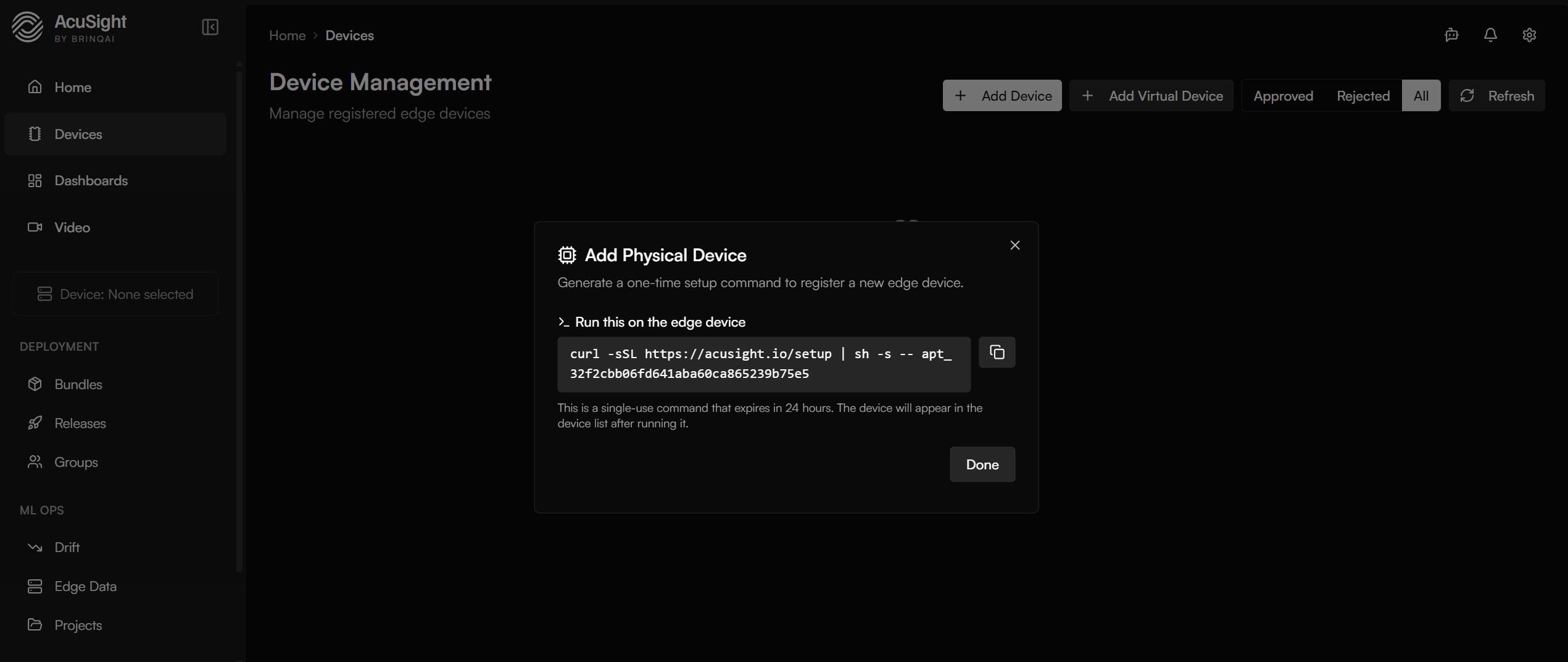1568x662 pixels.
Task: Open the Home sidebar item
Action: click(115, 87)
